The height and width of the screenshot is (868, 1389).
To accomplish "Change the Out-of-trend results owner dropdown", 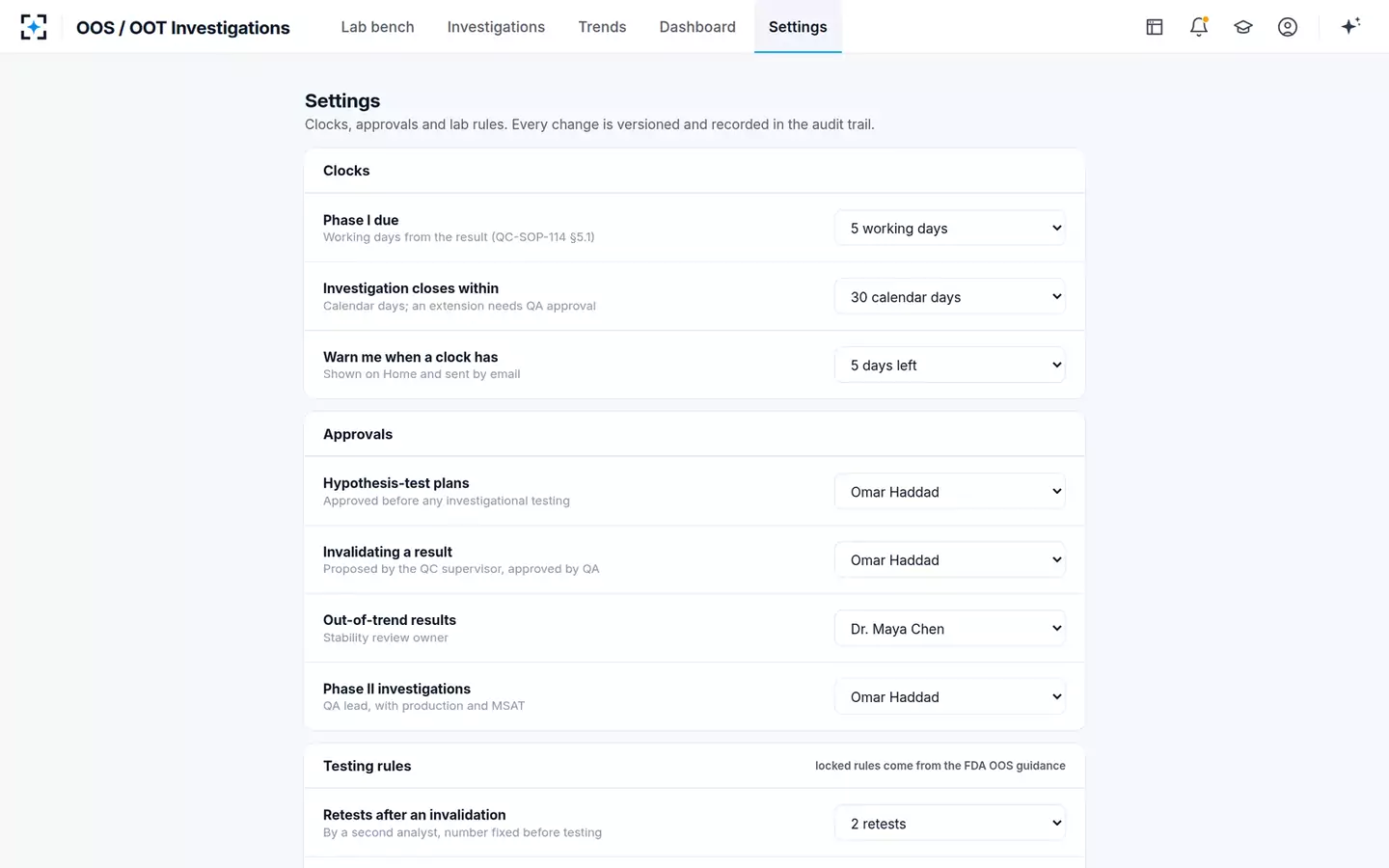I will [950, 629].
